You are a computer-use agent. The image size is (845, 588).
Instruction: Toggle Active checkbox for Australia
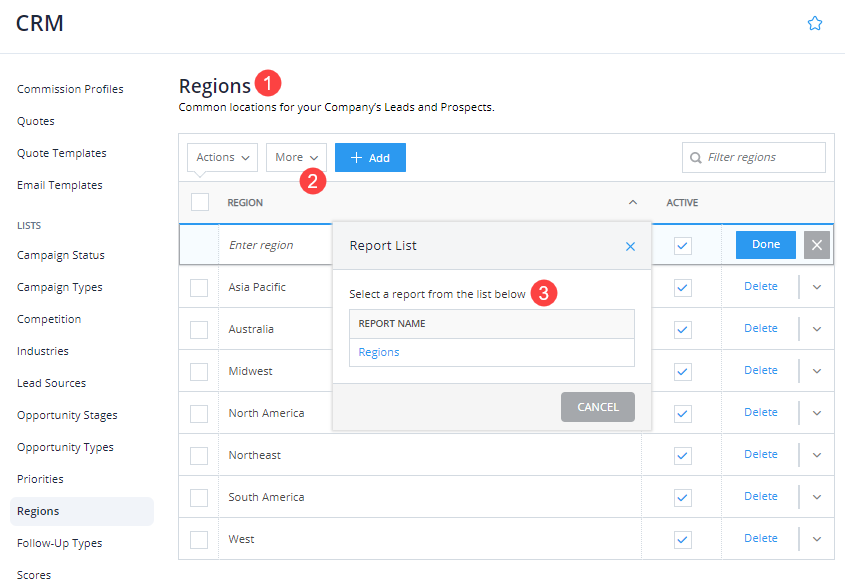pyautogui.click(x=682, y=329)
